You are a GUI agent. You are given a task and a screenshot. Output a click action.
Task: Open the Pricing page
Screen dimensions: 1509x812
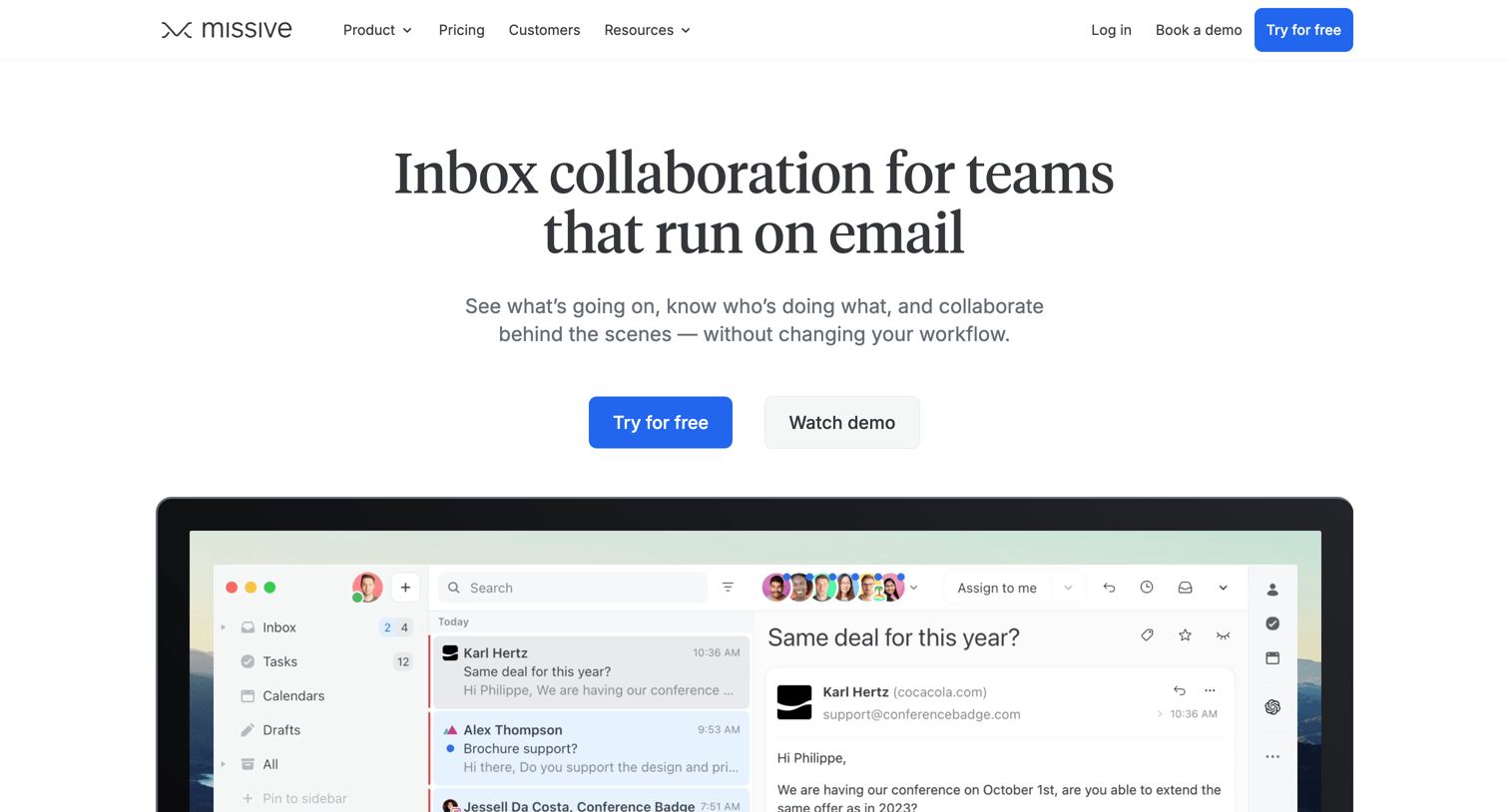(461, 30)
